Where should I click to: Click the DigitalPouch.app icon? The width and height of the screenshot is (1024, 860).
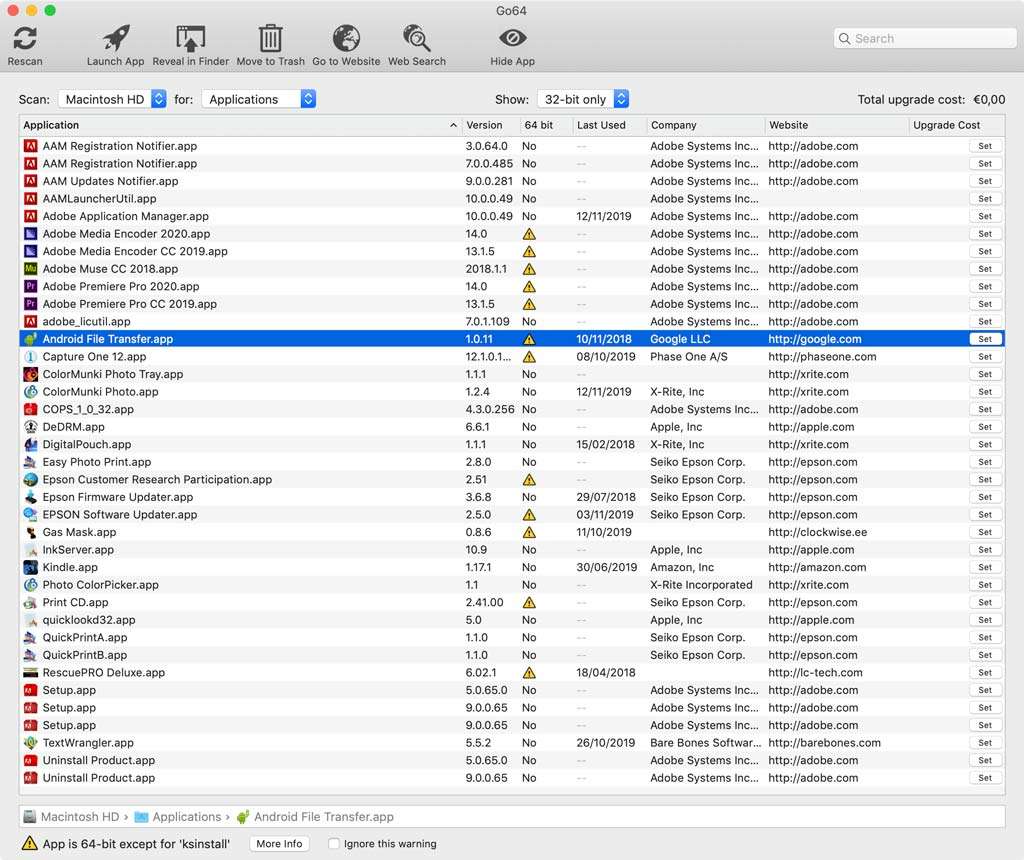(x=30, y=444)
